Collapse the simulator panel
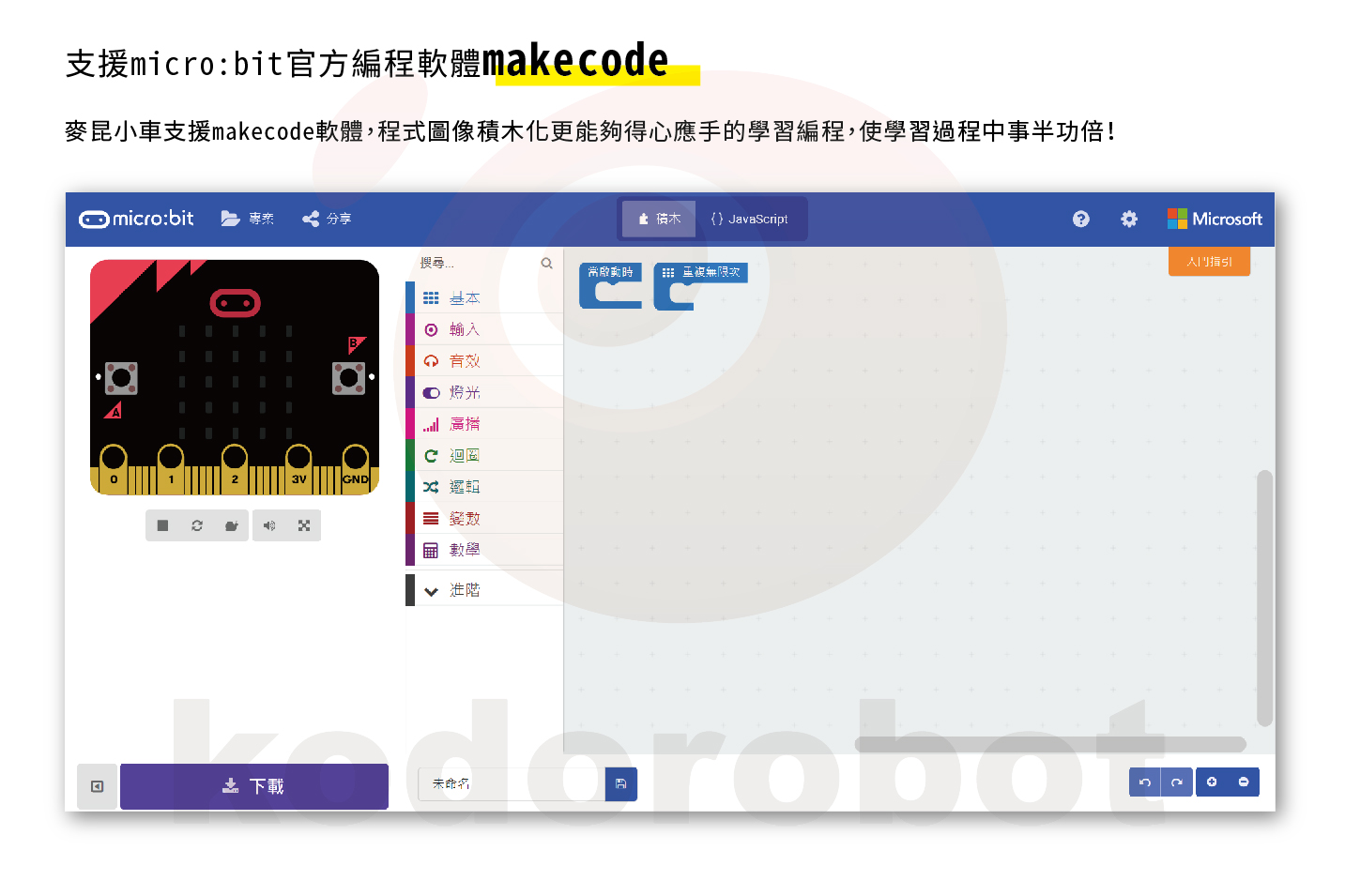The height and width of the screenshot is (896, 1345). click(x=97, y=786)
